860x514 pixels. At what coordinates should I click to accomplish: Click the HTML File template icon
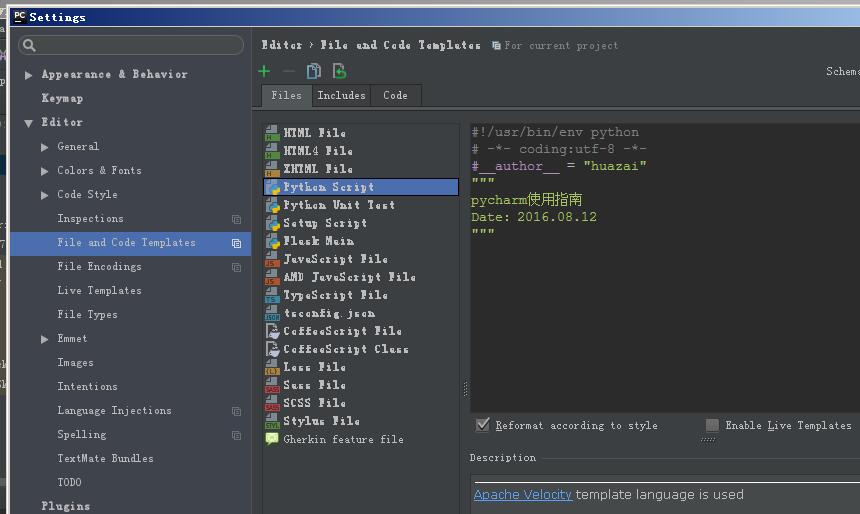(x=272, y=133)
